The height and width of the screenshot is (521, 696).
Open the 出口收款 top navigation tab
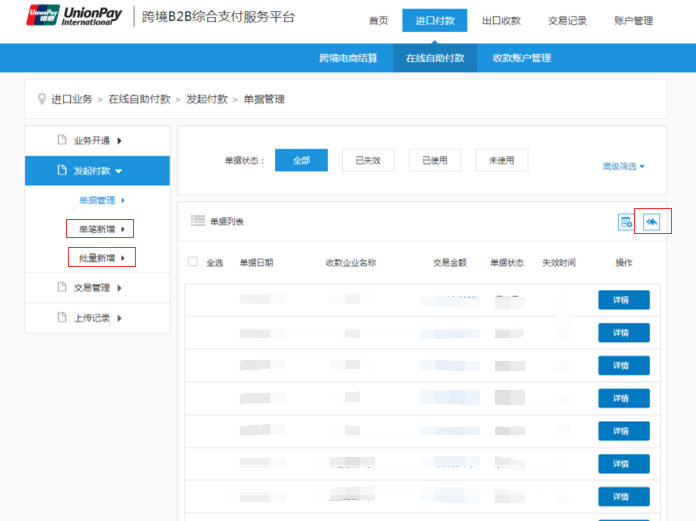[501, 20]
